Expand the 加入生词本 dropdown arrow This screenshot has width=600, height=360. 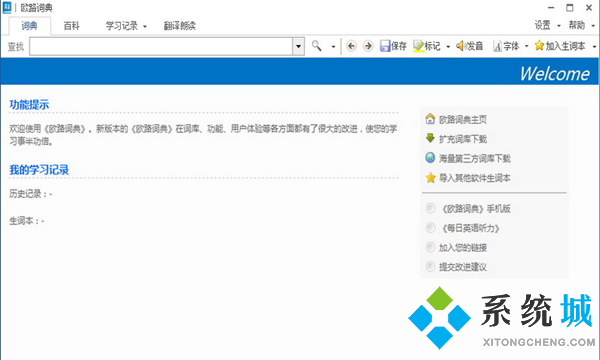pyautogui.click(x=594, y=46)
